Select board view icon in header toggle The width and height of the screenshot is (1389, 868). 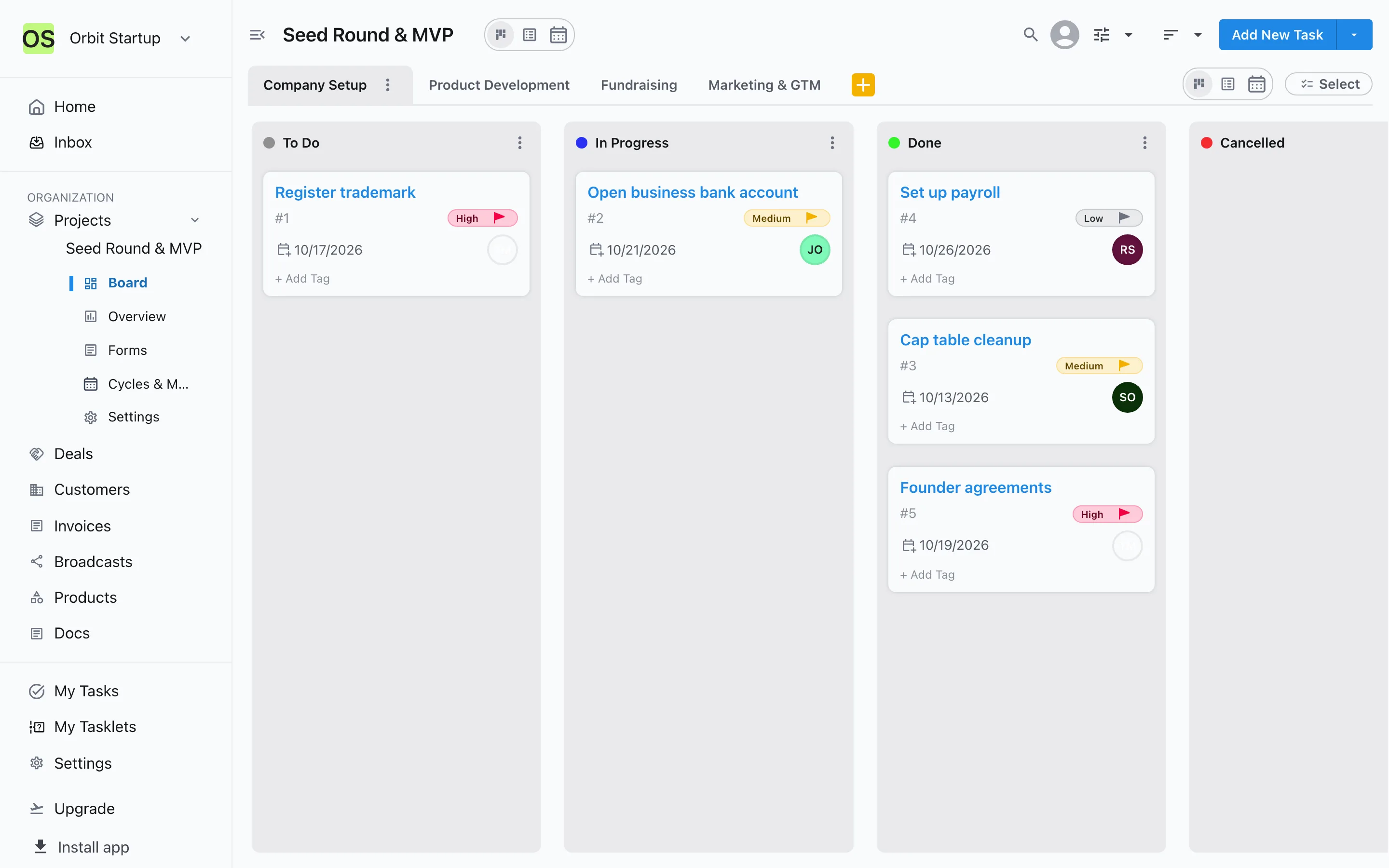501,35
